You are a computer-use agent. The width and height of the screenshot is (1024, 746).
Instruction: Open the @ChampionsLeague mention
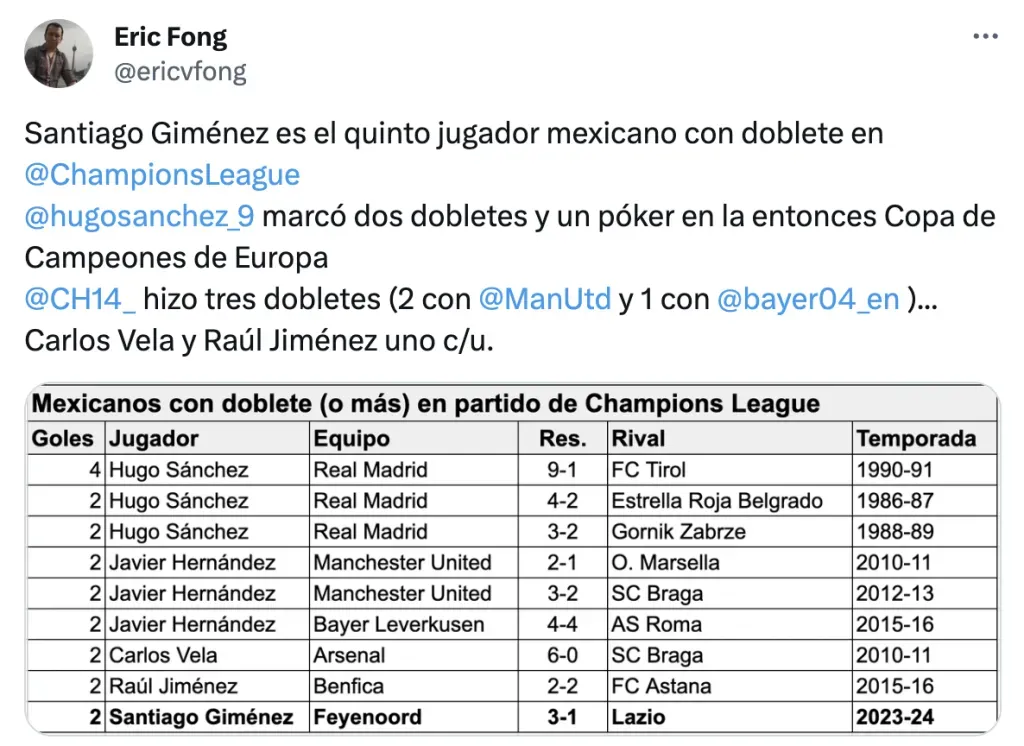click(162, 175)
